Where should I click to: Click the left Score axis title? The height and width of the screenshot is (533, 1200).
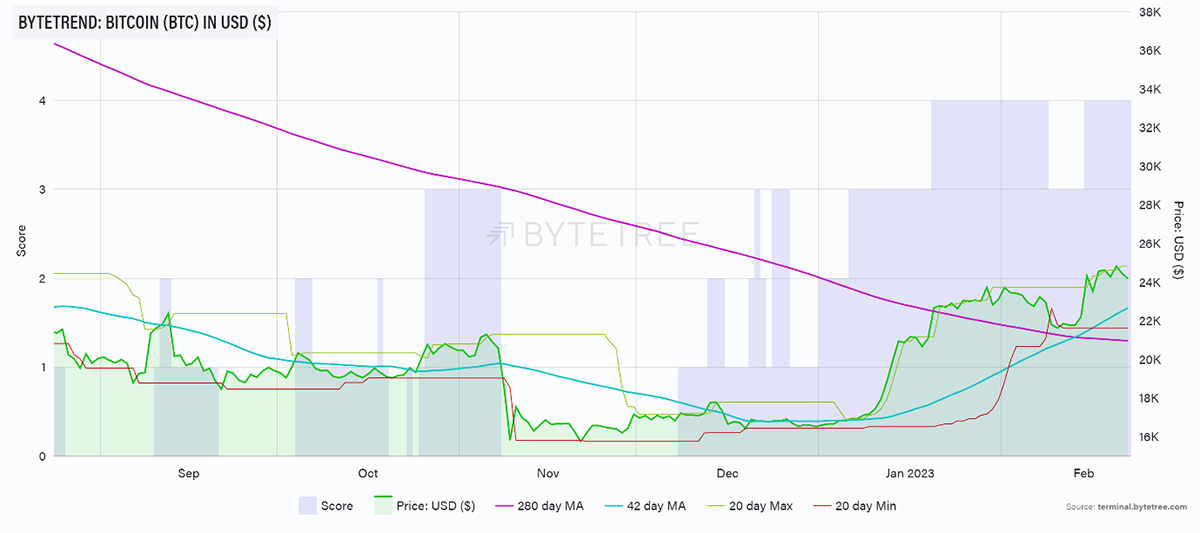point(20,240)
